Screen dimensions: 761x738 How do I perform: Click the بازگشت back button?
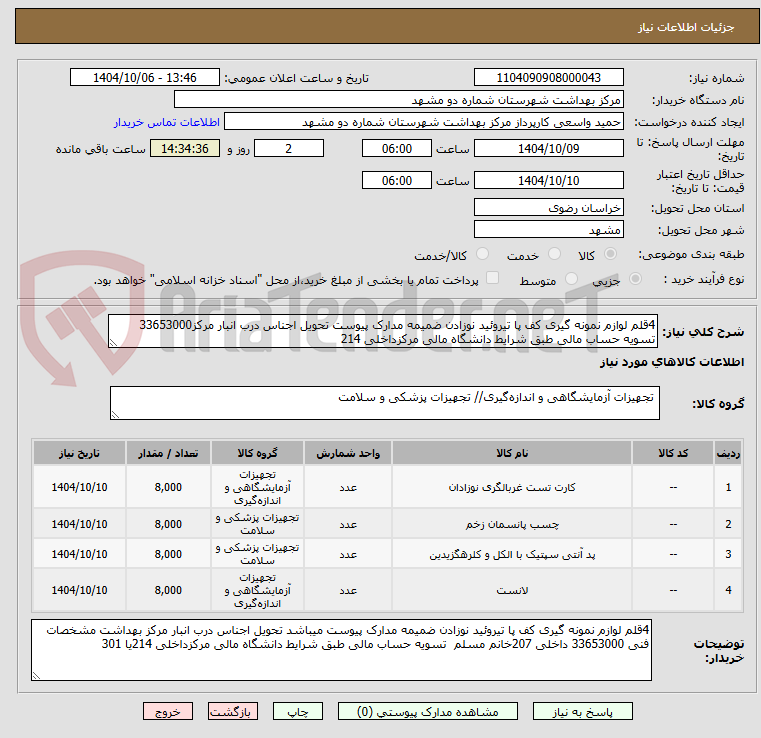click(232, 711)
